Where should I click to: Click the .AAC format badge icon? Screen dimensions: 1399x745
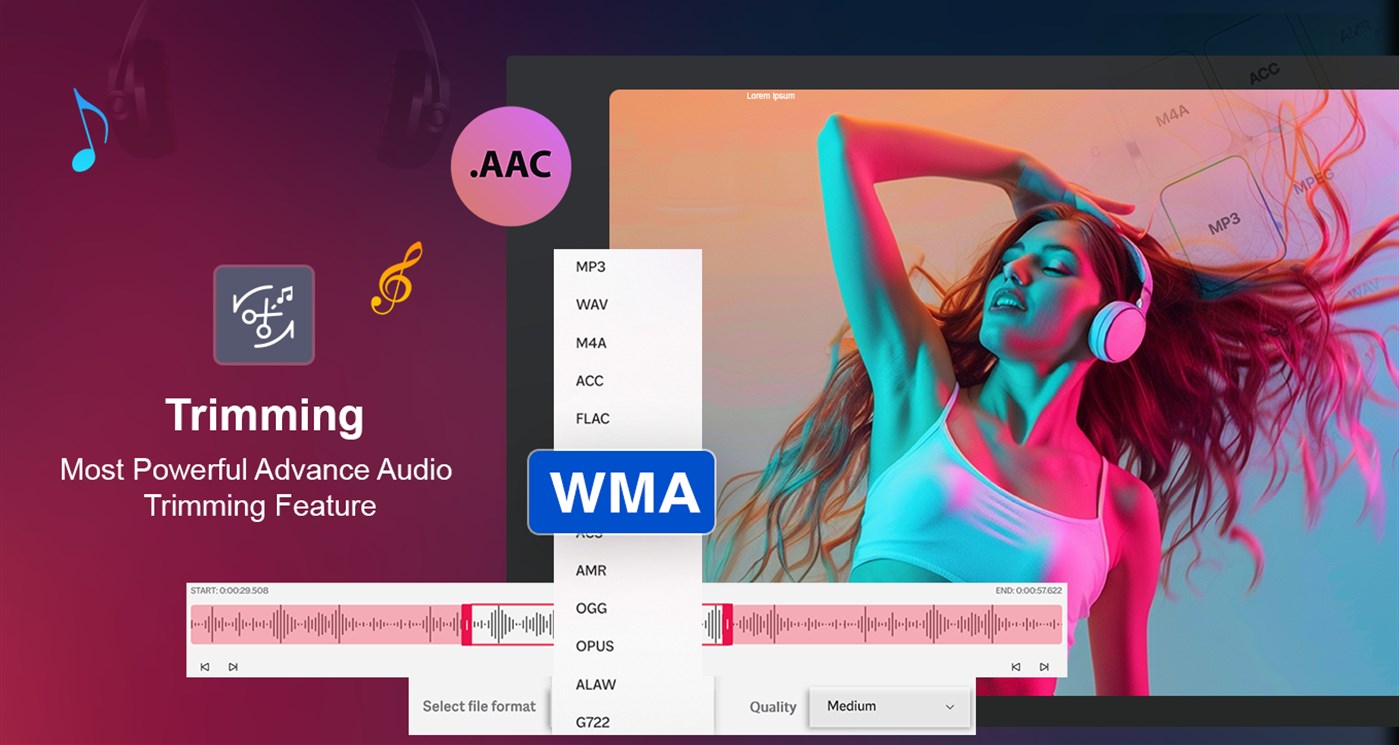click(511, 165)
